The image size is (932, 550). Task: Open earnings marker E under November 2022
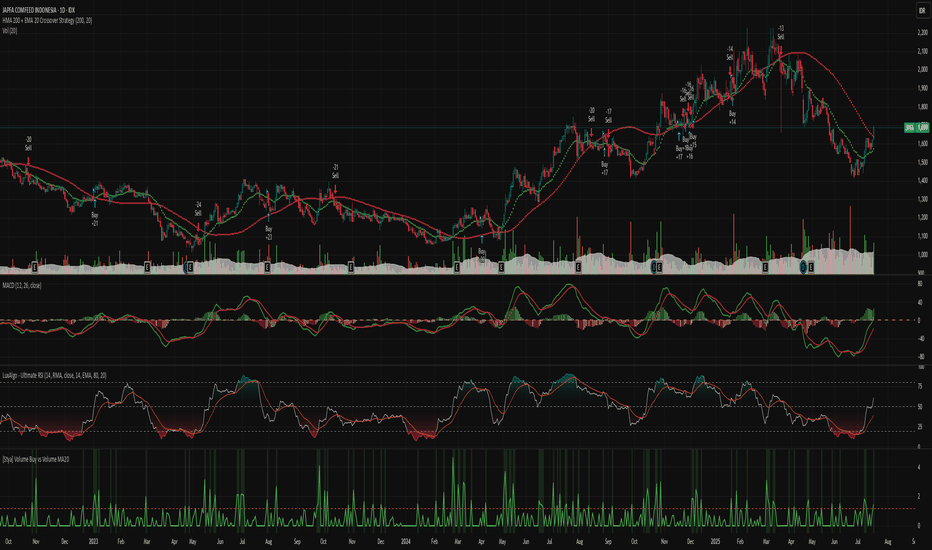point(34,268)
